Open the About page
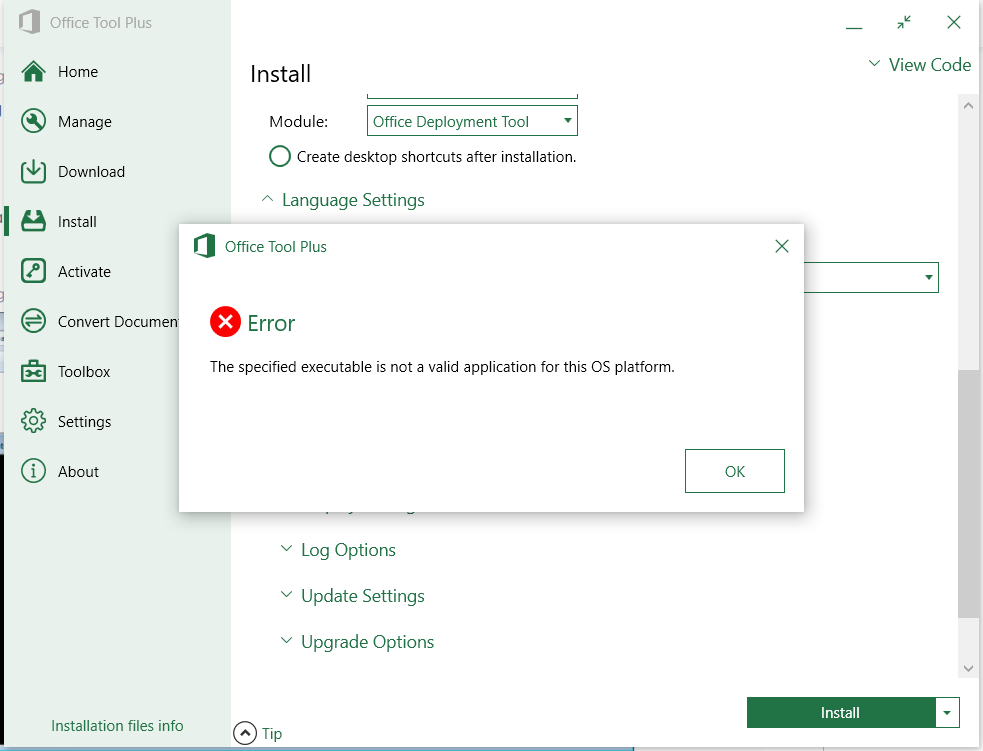The width and height of the screenshot is (983, 751). (78, 471)
